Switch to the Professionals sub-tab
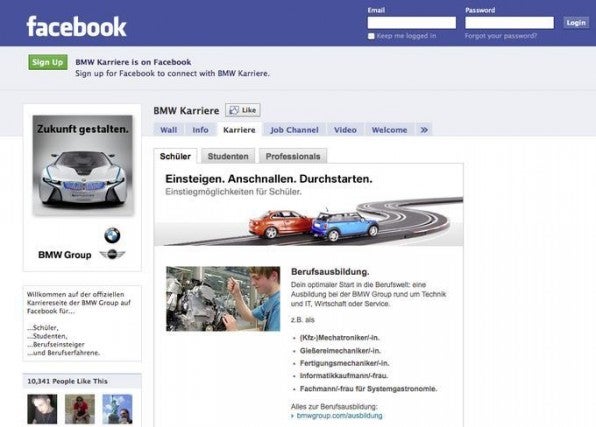 pos(293,156)
